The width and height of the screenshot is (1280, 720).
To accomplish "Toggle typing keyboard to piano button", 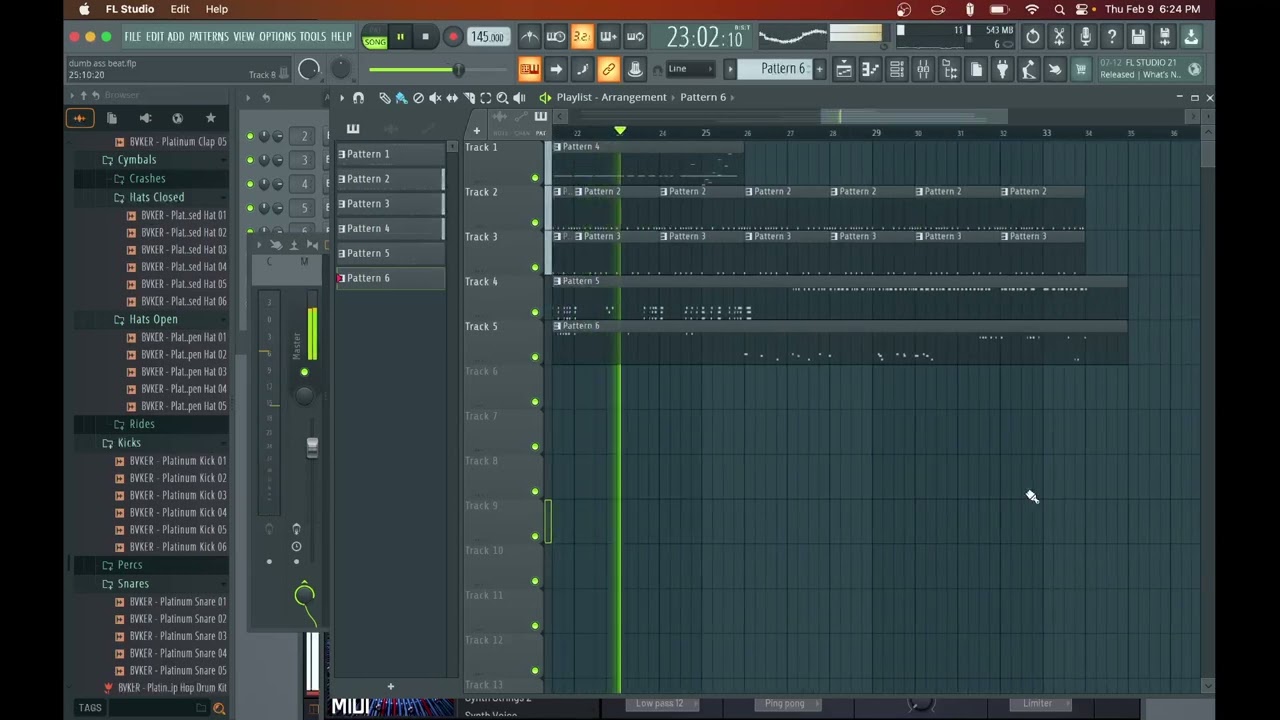I will [x=530, y=69].
